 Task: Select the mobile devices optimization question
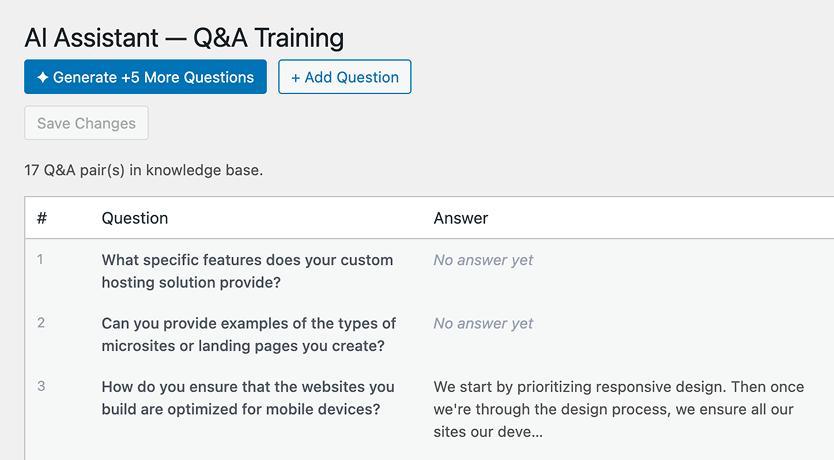pos(247,398)
